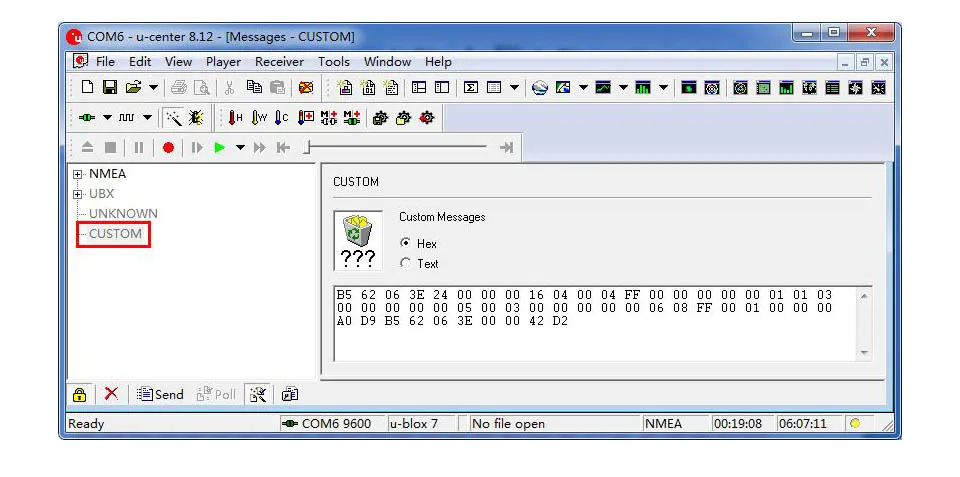
Task: Open the Messages View split-pane icon
Action: [419, 88]
